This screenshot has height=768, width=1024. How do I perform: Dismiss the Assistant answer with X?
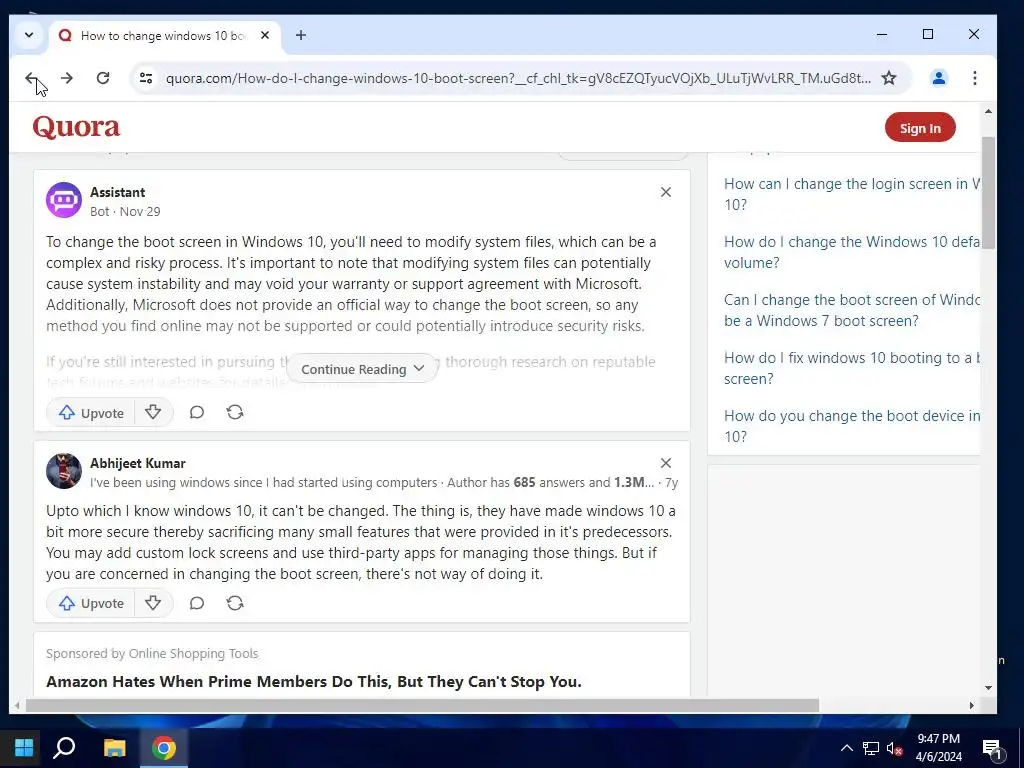tap(665, 192)
